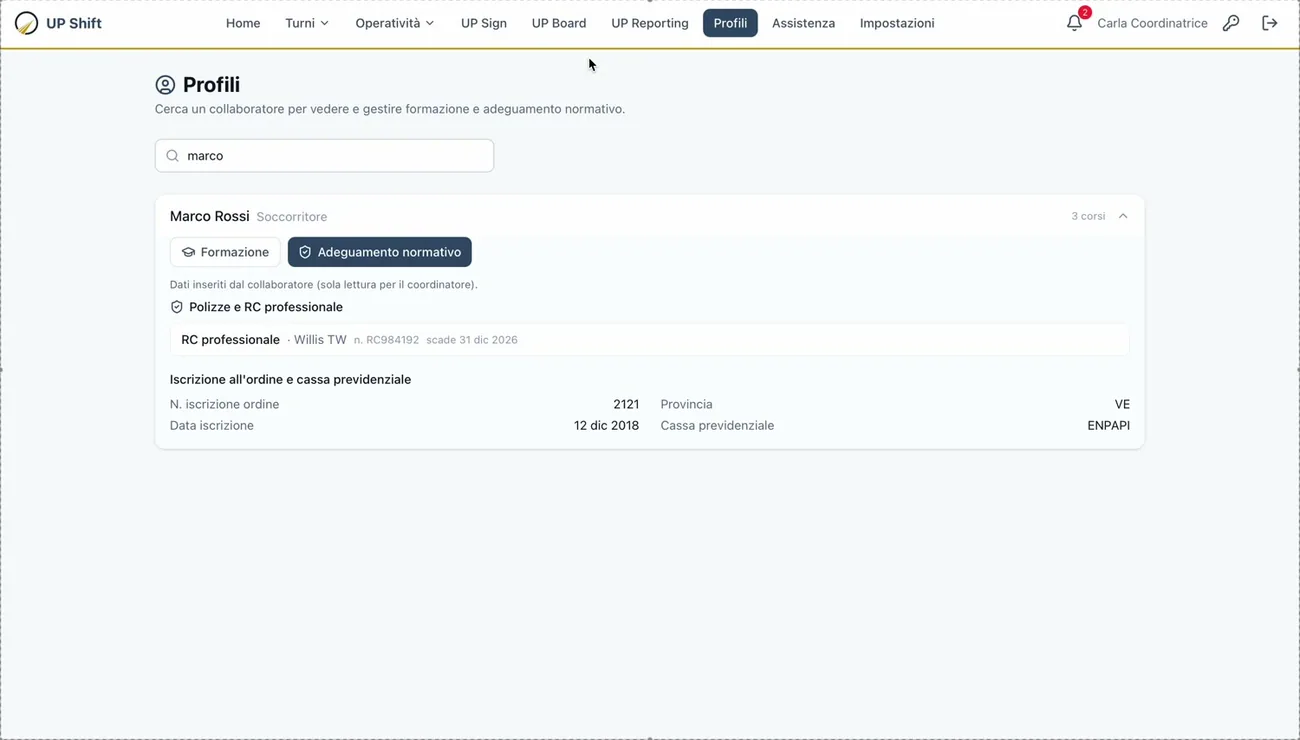
Task: Collapse the Marco Rossi card chevron
Action: [1123, 216]
